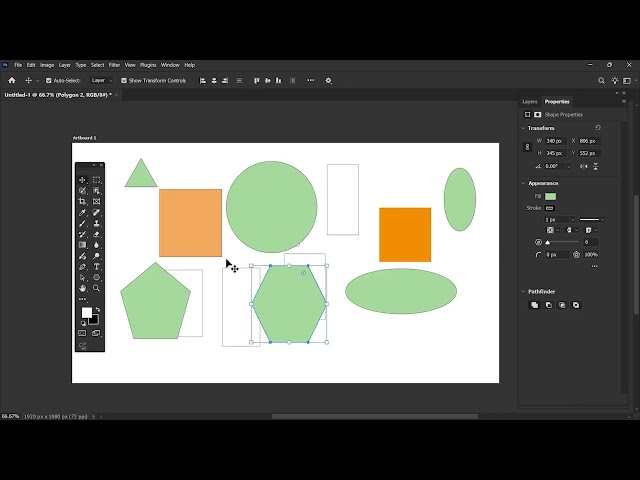Open the stroke line join dropdown
640x480 pixels.
click(x=591, y=230)
